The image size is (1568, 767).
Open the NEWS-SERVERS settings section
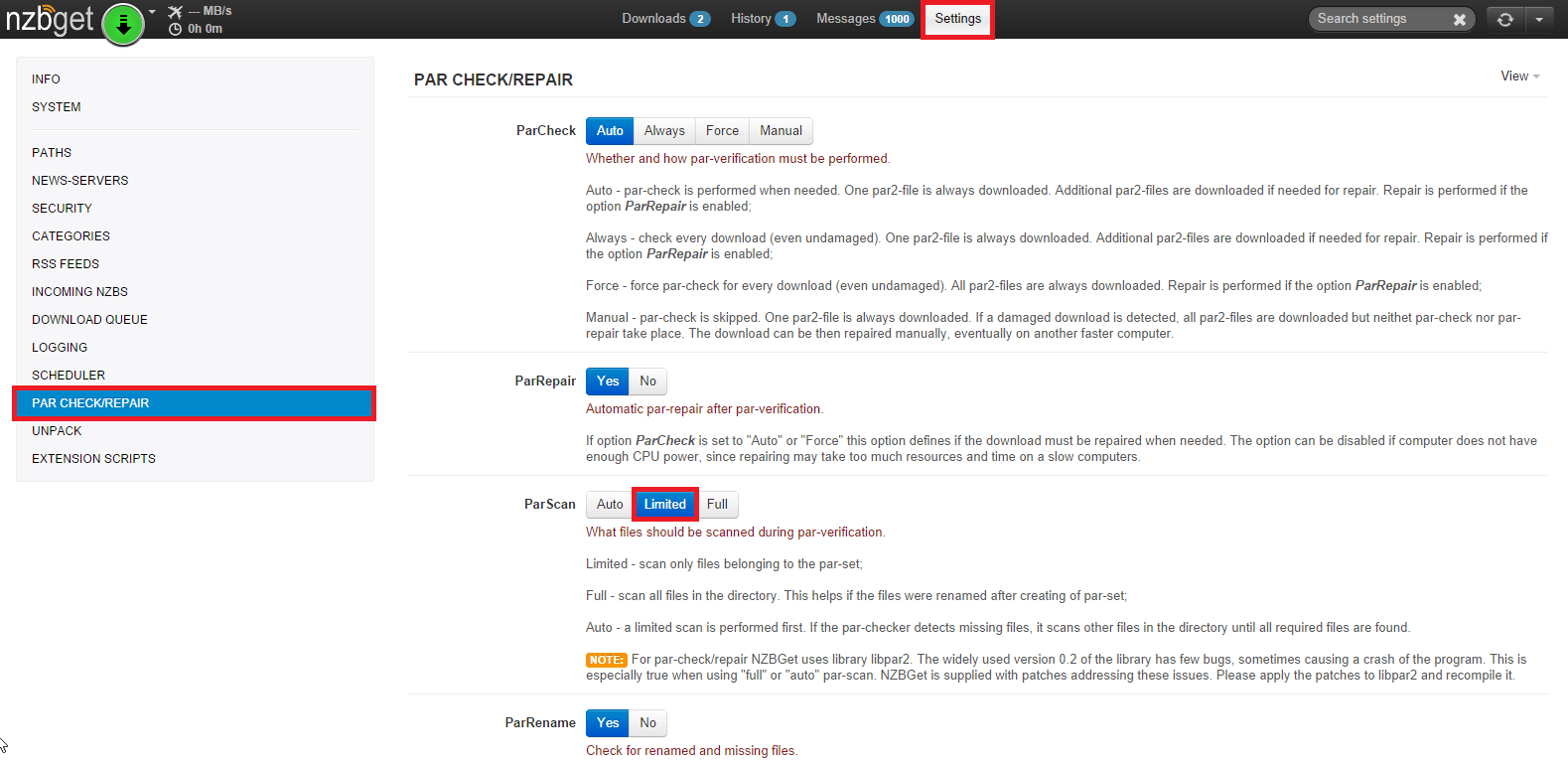click(80, 181)
